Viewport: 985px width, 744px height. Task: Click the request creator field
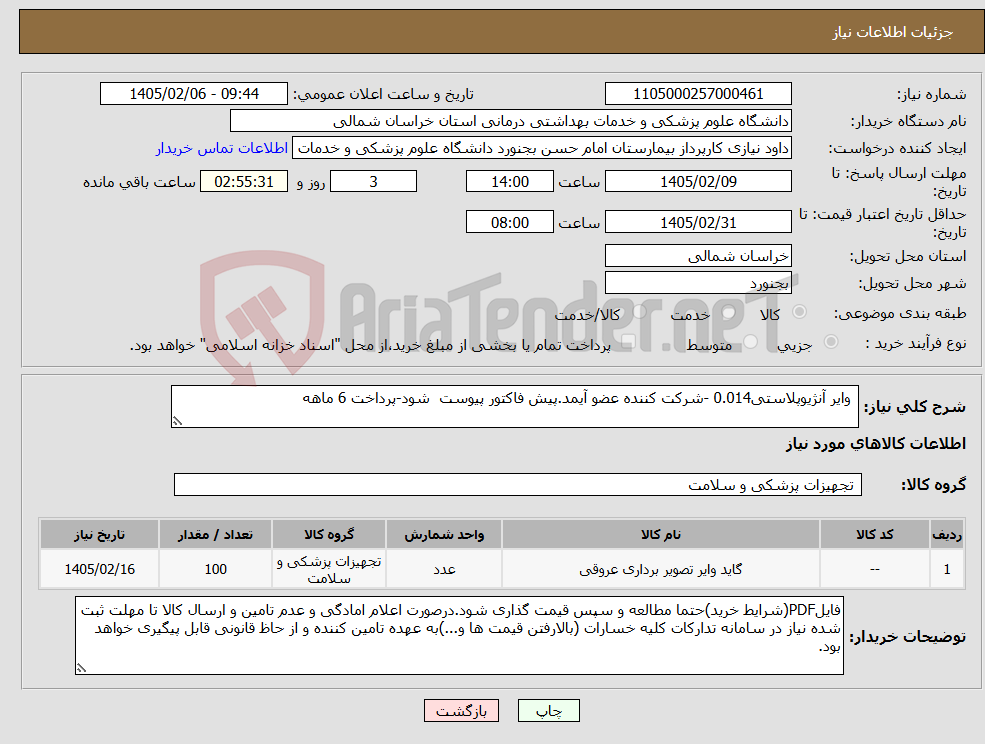tap(541, 148)
